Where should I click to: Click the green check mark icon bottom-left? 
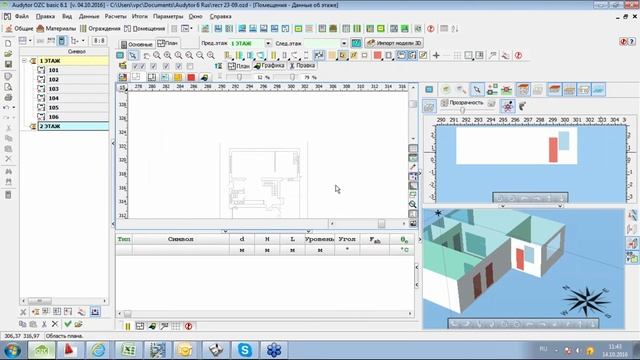point(68,324)
